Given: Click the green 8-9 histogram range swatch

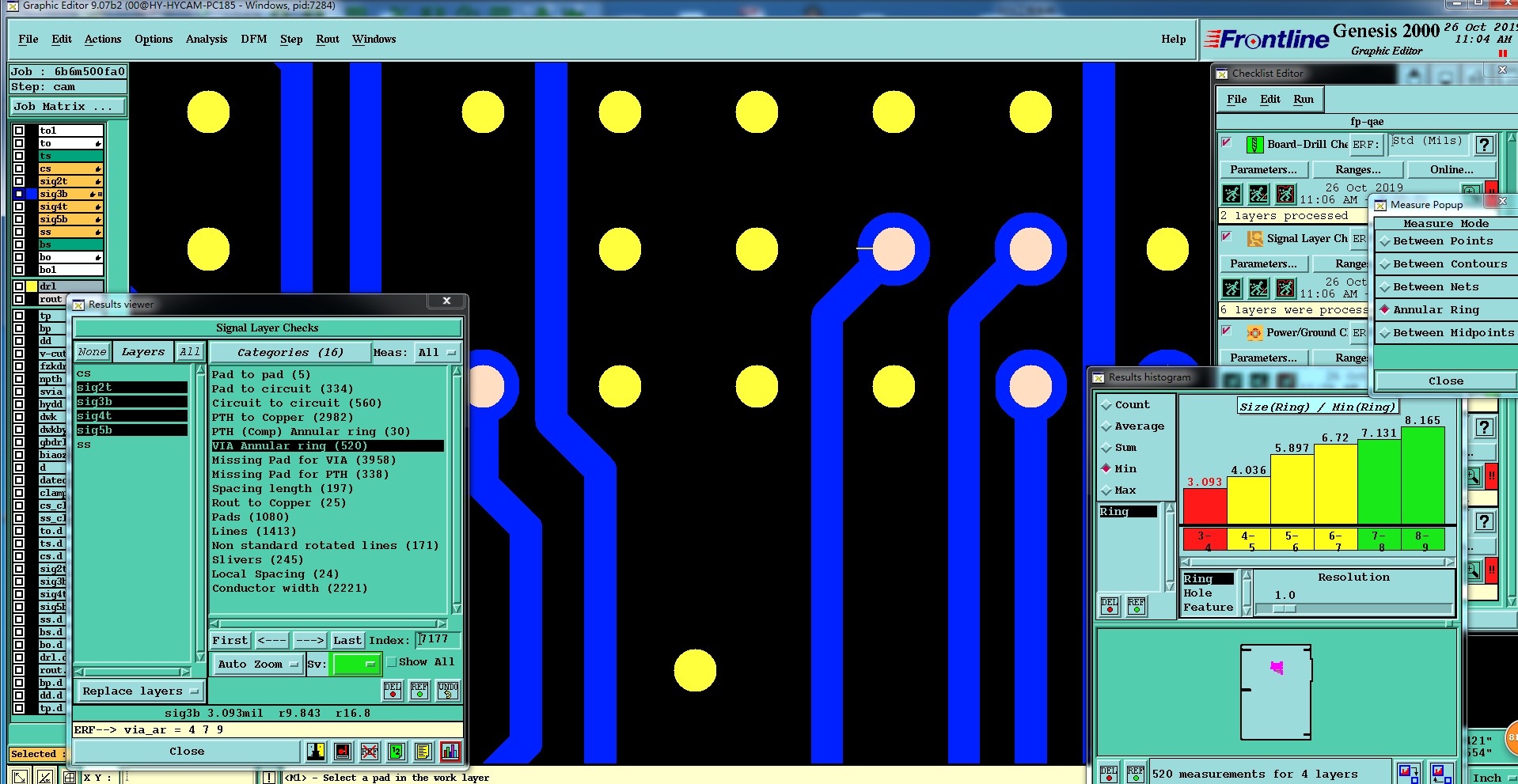Looking at the screenshot, I should click(1422, 540).
